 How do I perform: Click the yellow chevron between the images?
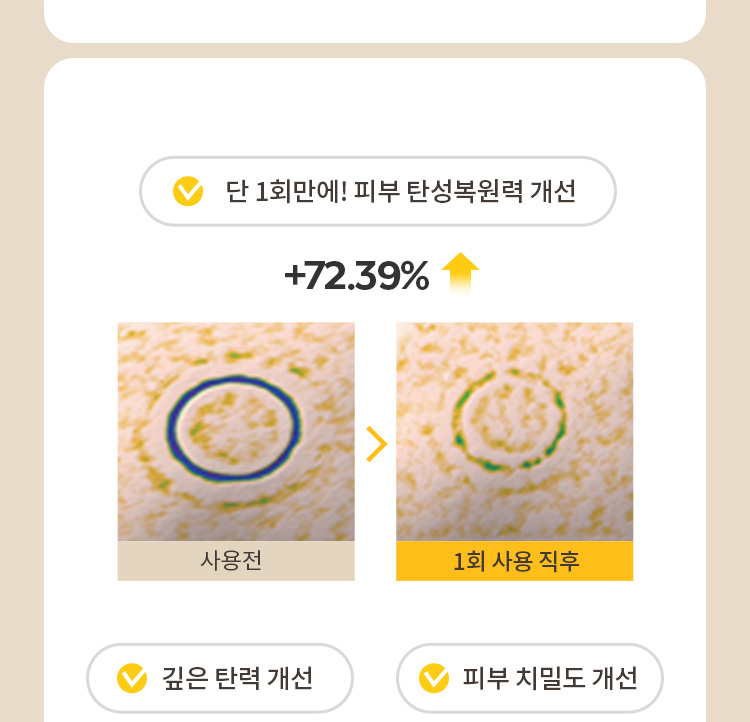[x=376, y=444]
